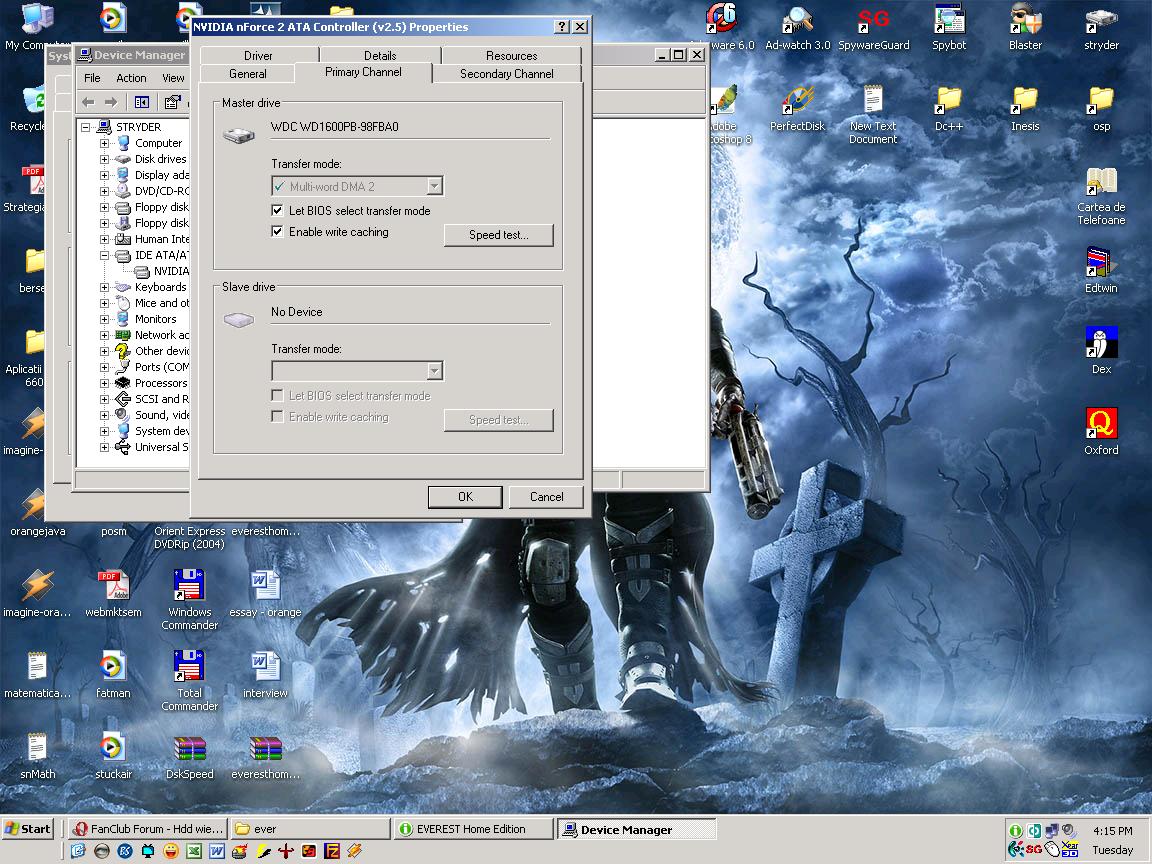1152x864 pixels.
Task: Expand the Processors tree node
Action: pos(104,384)
